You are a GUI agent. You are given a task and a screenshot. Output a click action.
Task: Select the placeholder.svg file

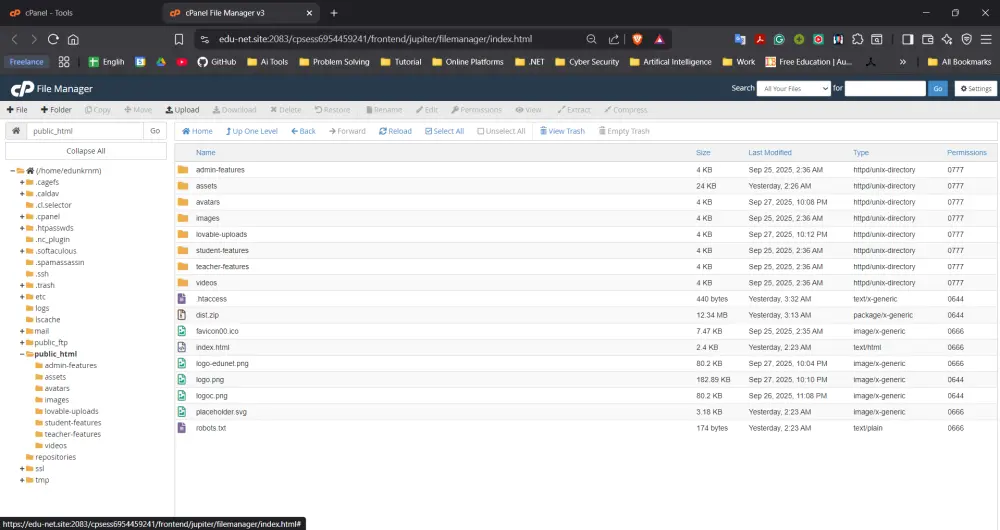click(585, 411)
